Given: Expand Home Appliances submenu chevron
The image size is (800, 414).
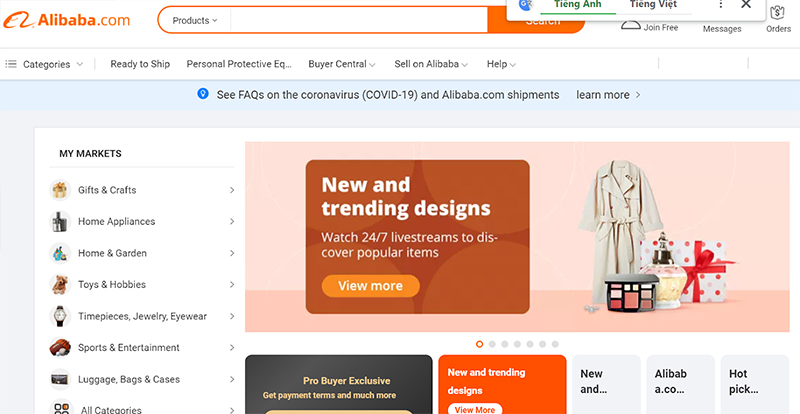Looking at the screenshot, I should pyautogui.click(x=232, y=222).
